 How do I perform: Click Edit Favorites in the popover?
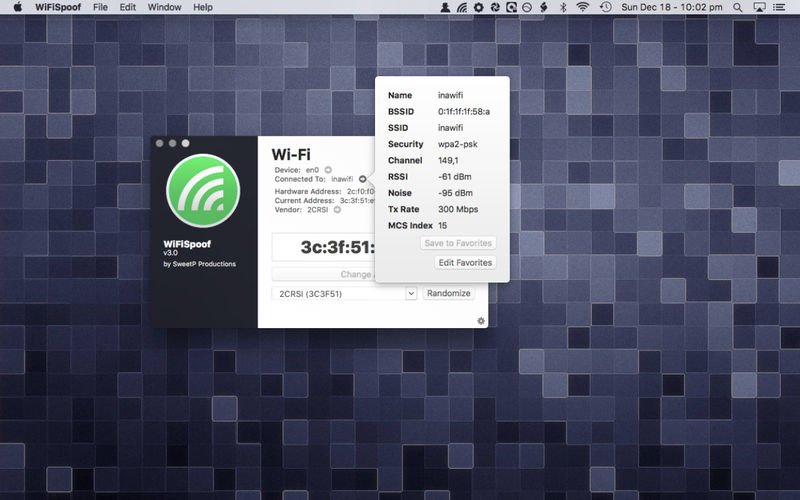tap(465, 262)
